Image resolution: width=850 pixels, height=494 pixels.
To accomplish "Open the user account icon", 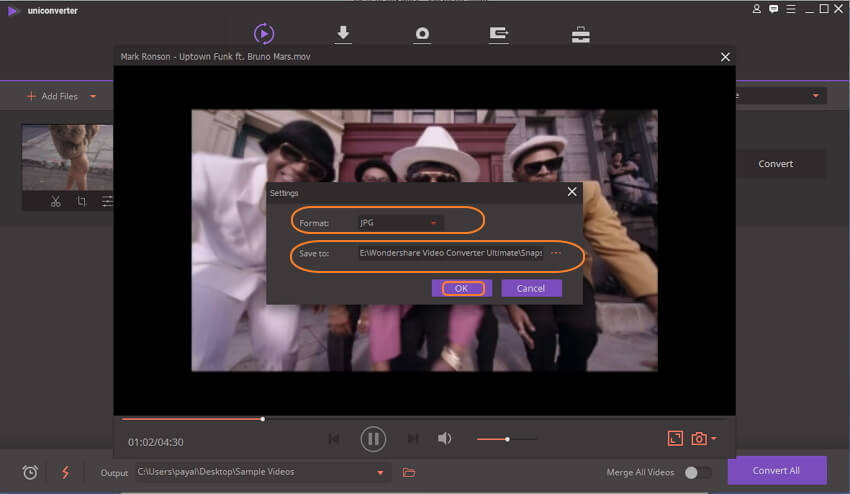I will tap(756, 9).
